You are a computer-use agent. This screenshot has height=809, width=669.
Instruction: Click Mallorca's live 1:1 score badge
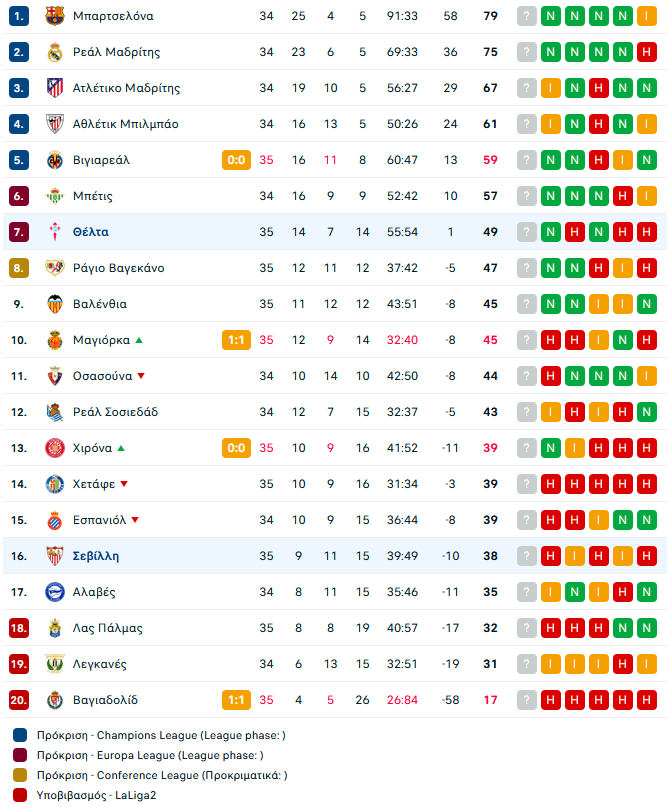236,340
